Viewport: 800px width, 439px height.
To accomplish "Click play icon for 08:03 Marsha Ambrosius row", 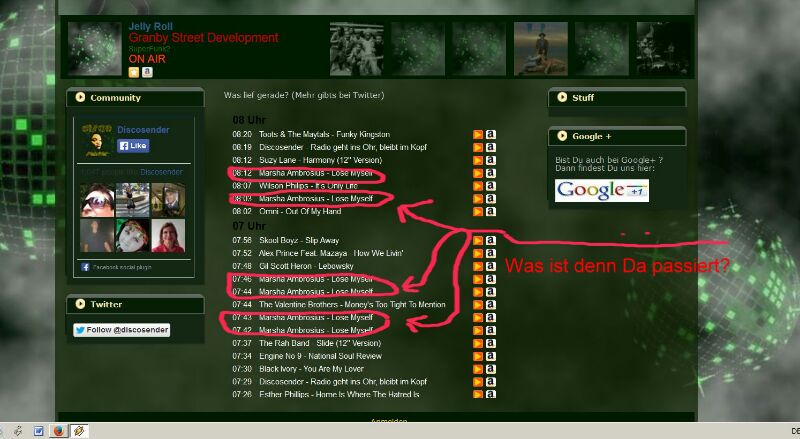I will (478, 199).
